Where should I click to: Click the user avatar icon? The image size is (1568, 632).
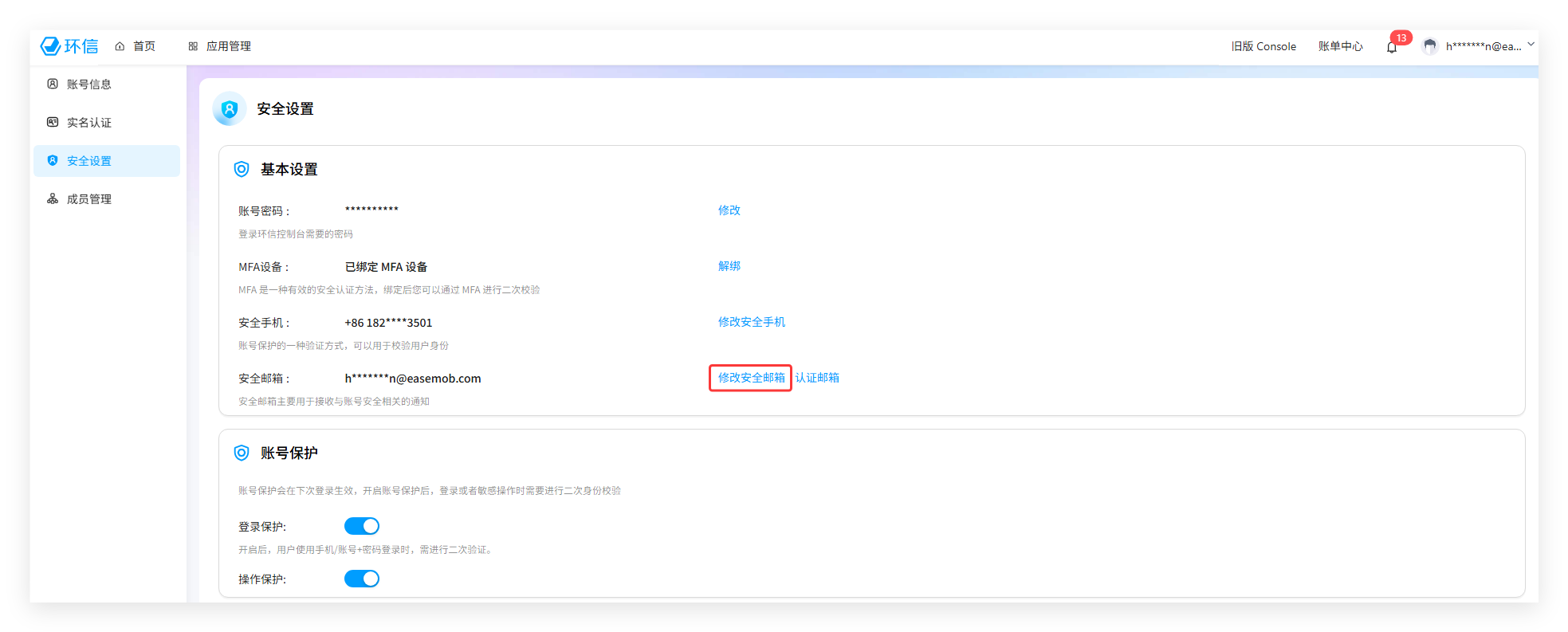[1430, 46]
